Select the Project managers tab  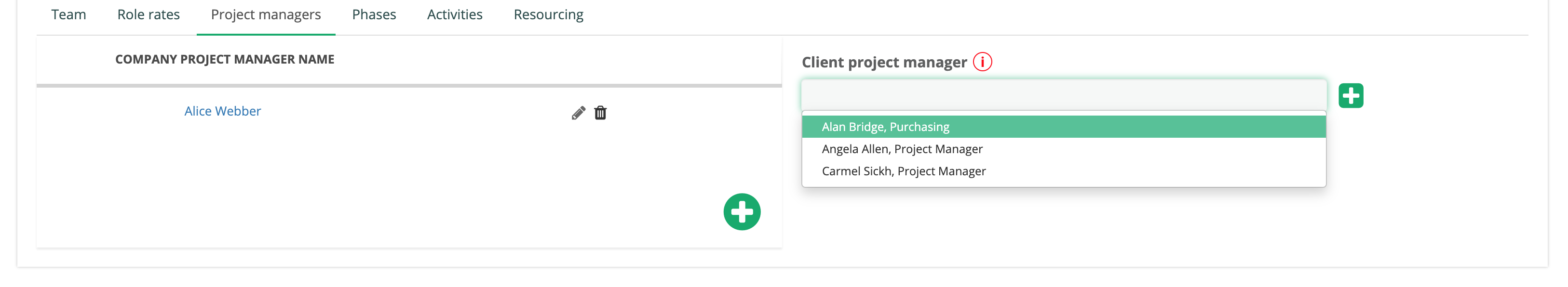pyautogui.click(x=266, y=14)
